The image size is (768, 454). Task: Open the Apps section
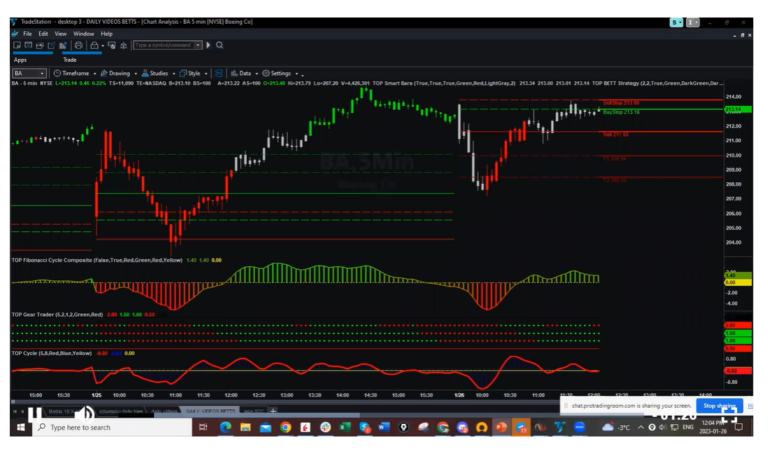[x=20, y=60]
